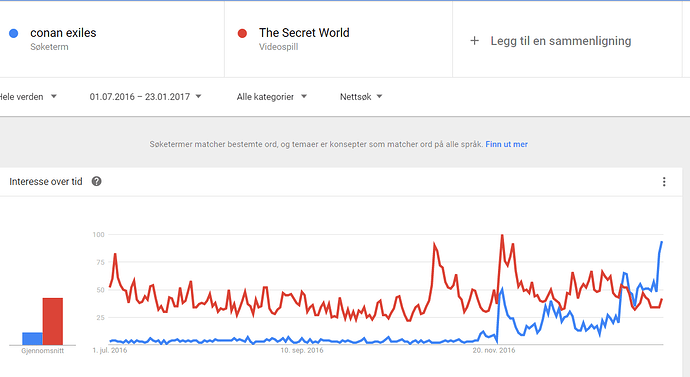
Task: Edit The Secret World comparison term
Action: tap(304, 33)
